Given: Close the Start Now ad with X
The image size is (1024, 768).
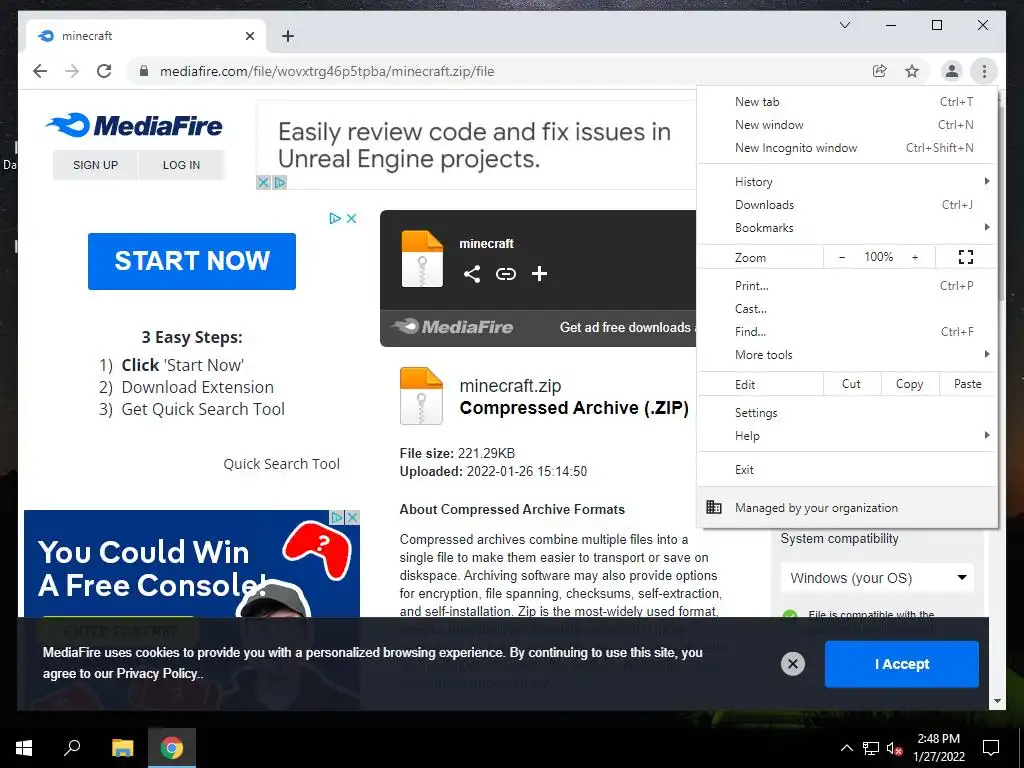Looking at the screenshot, I should 351,218.
